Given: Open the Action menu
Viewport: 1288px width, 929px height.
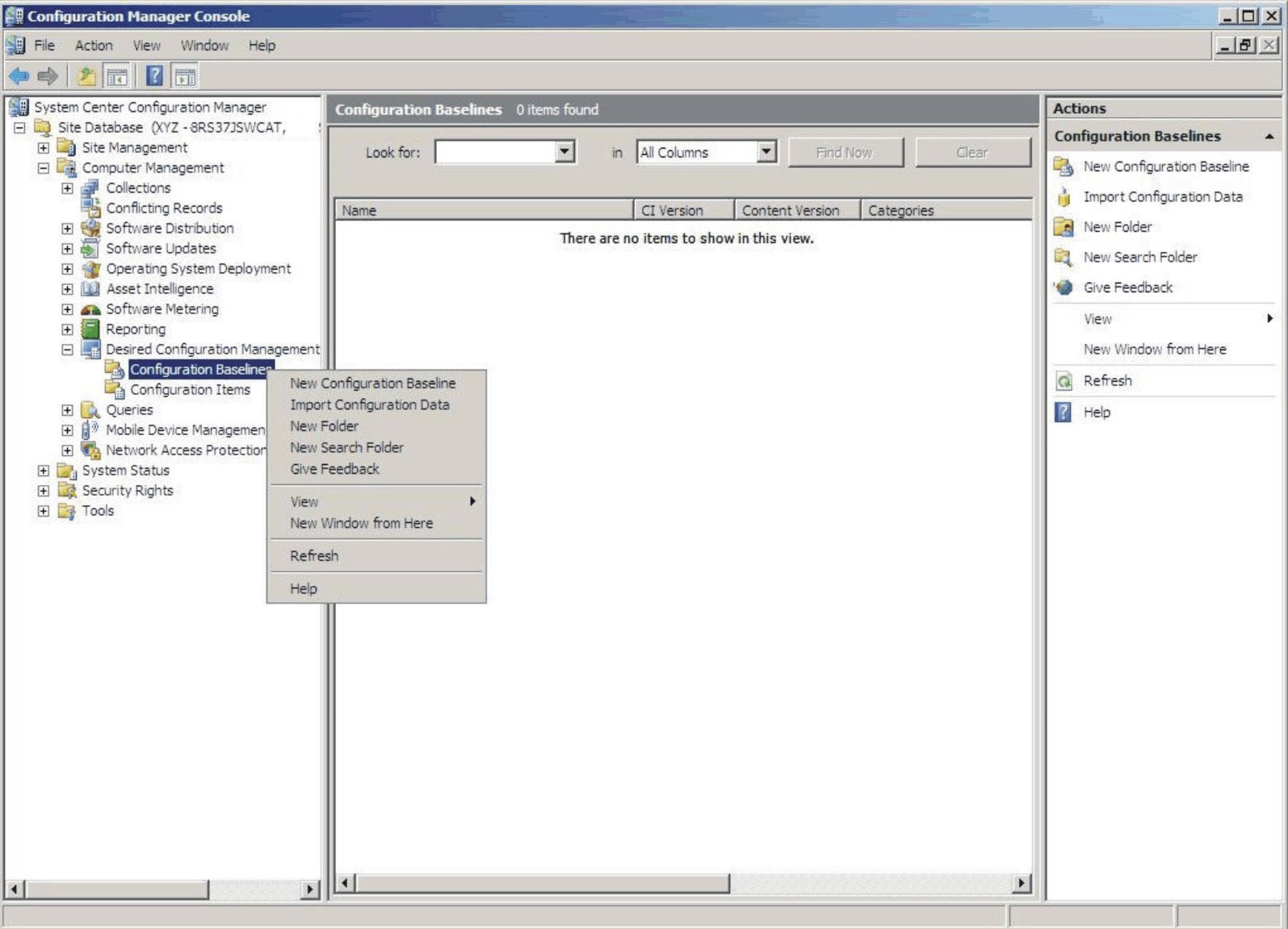Looking at the screenshot, I should (x=94, y=45).
